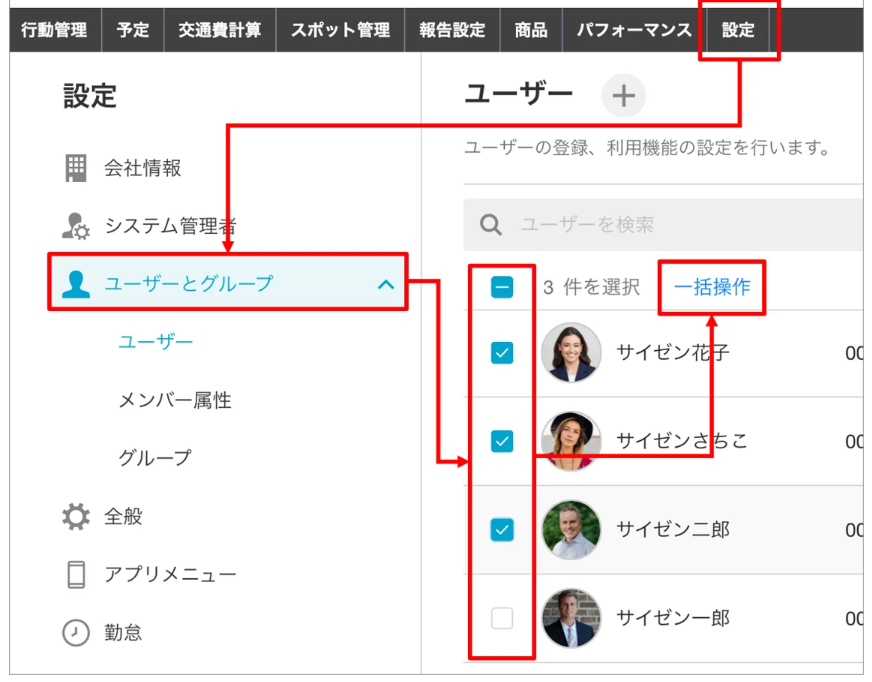Open the パフォーマンス tab
This screenshot has height=682, width=872.
634,30
